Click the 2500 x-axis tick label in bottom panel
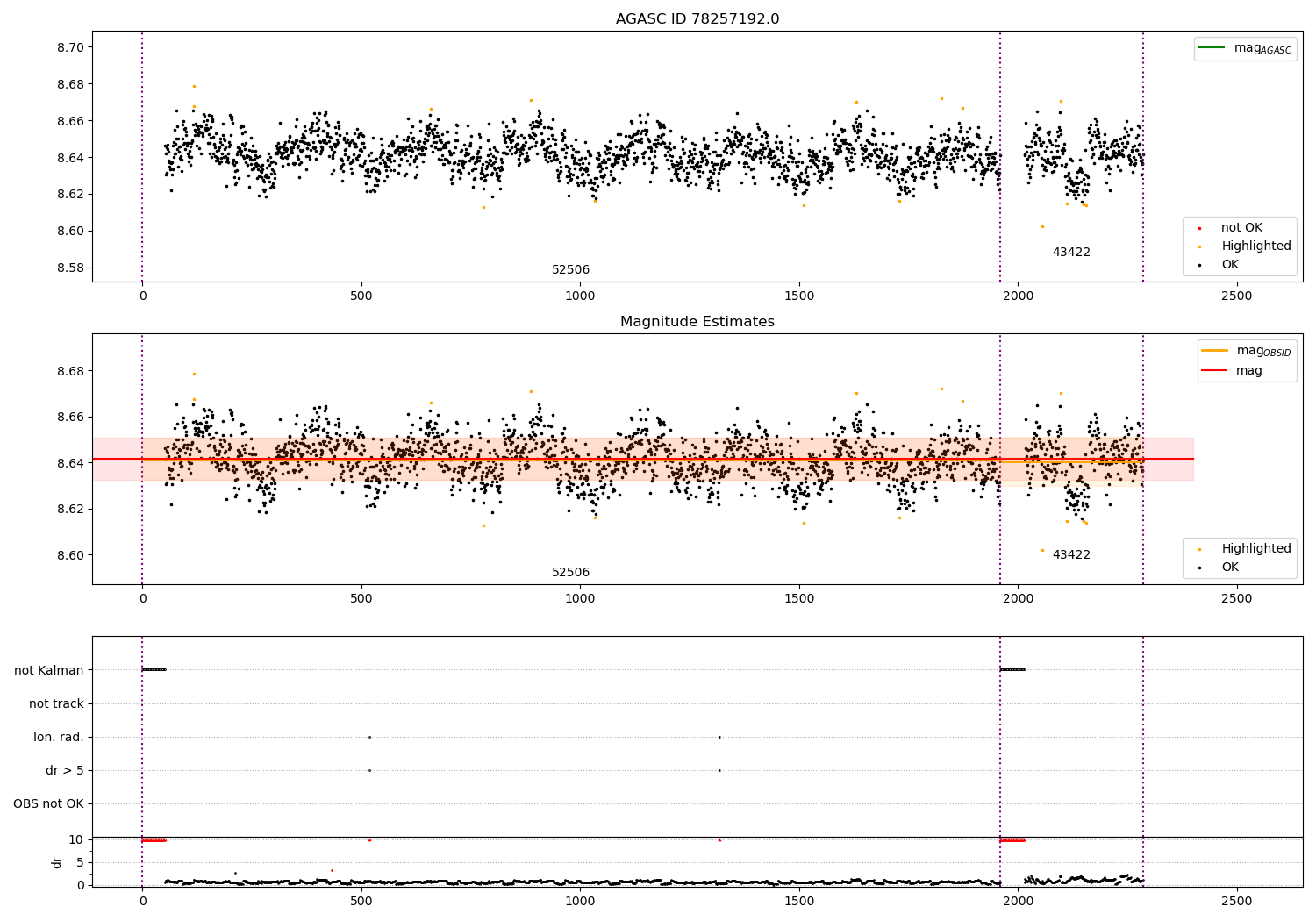The height and width of the screenshot is (921, 1316). tap(1237, 902)
